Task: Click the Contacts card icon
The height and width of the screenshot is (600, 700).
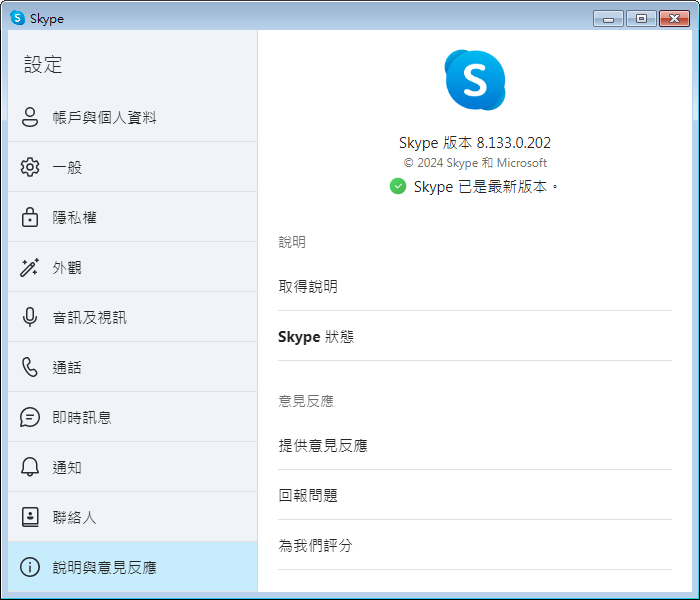Action: (30, 517)
